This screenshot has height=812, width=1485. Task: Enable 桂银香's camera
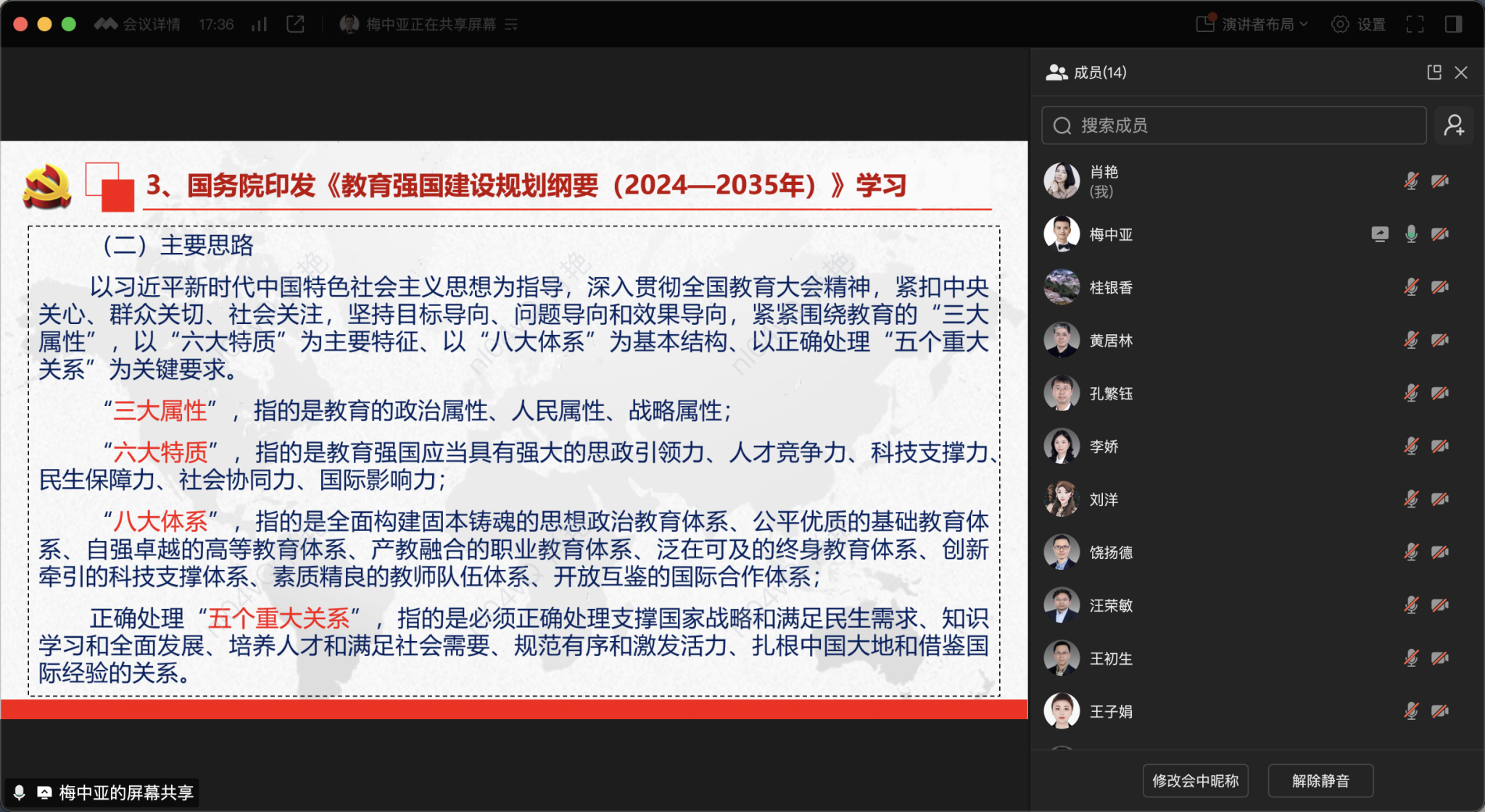point(1440,286)
